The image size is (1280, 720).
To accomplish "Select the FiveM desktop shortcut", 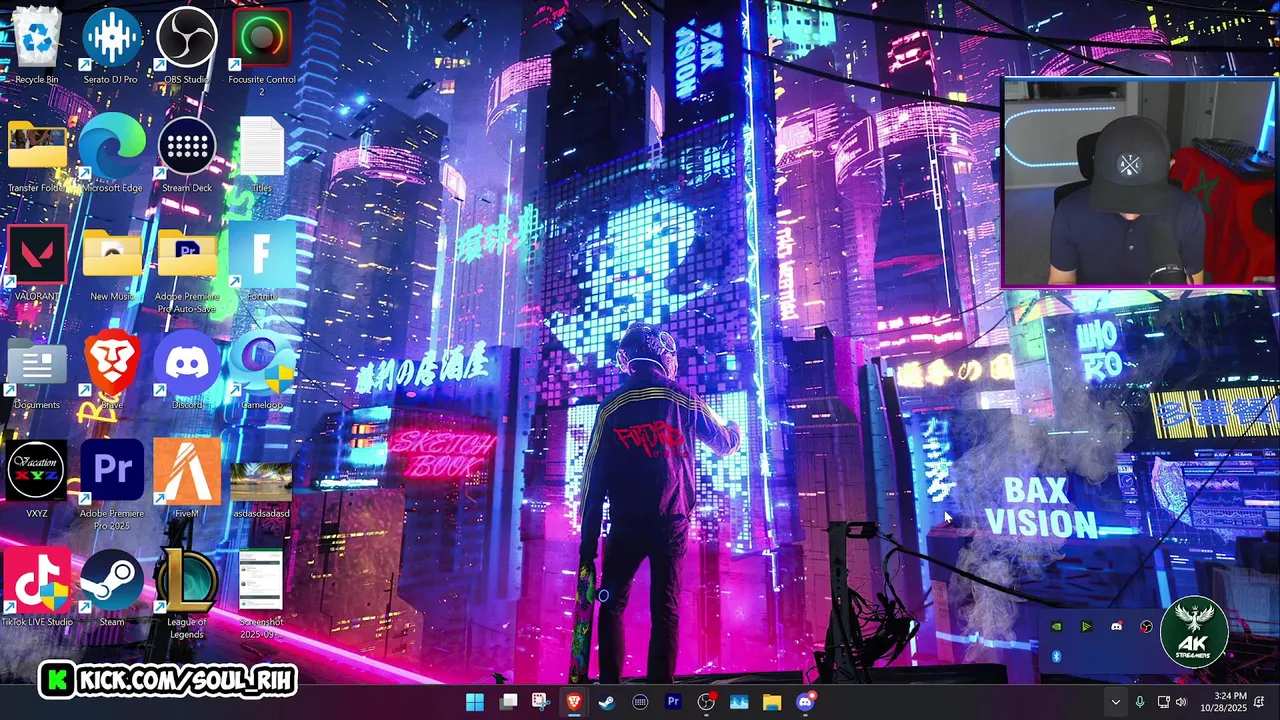I will (x=187, y=478).
